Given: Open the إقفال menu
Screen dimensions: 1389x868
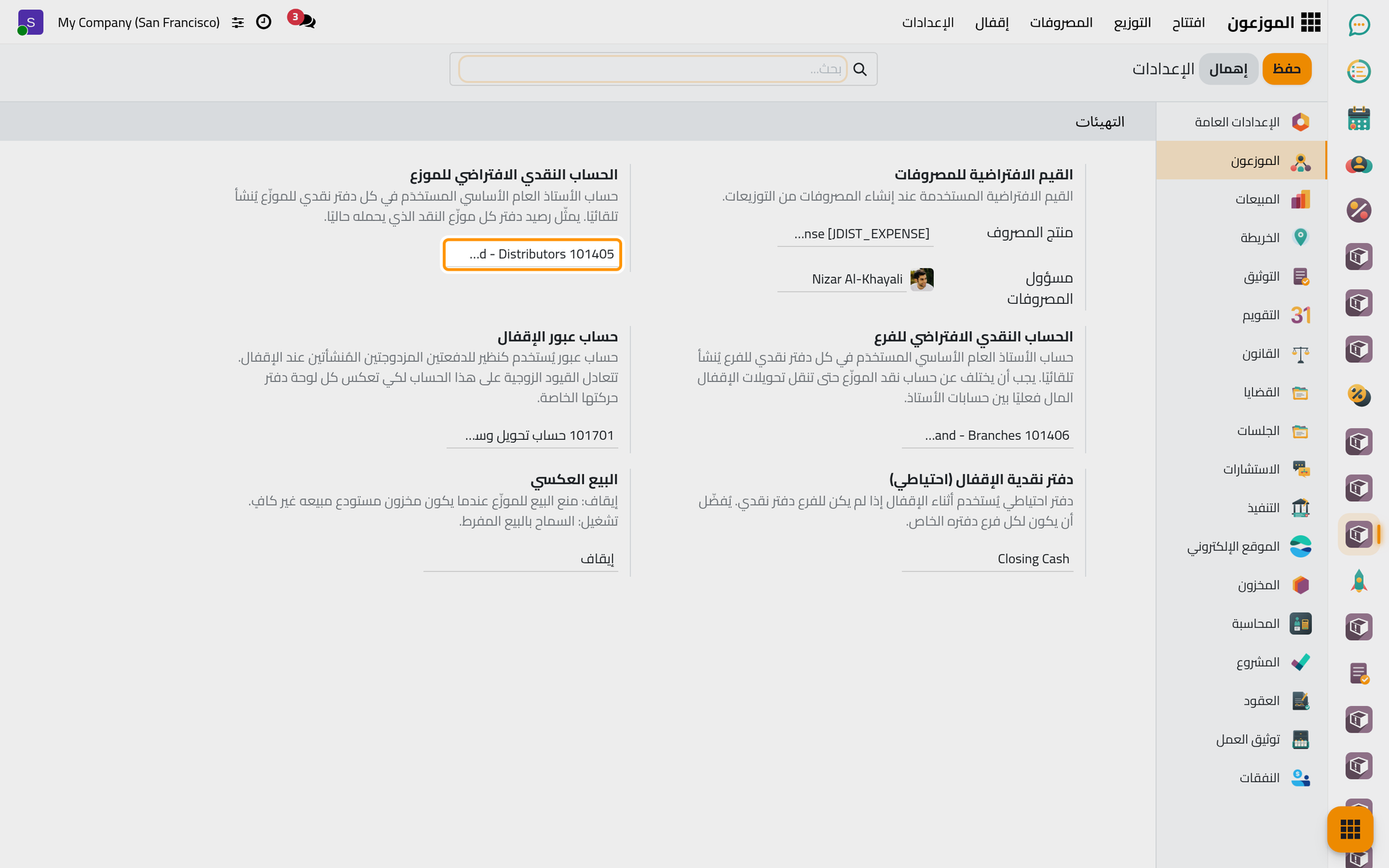Looking at the screenshot, I should click(x=992, y=22).
